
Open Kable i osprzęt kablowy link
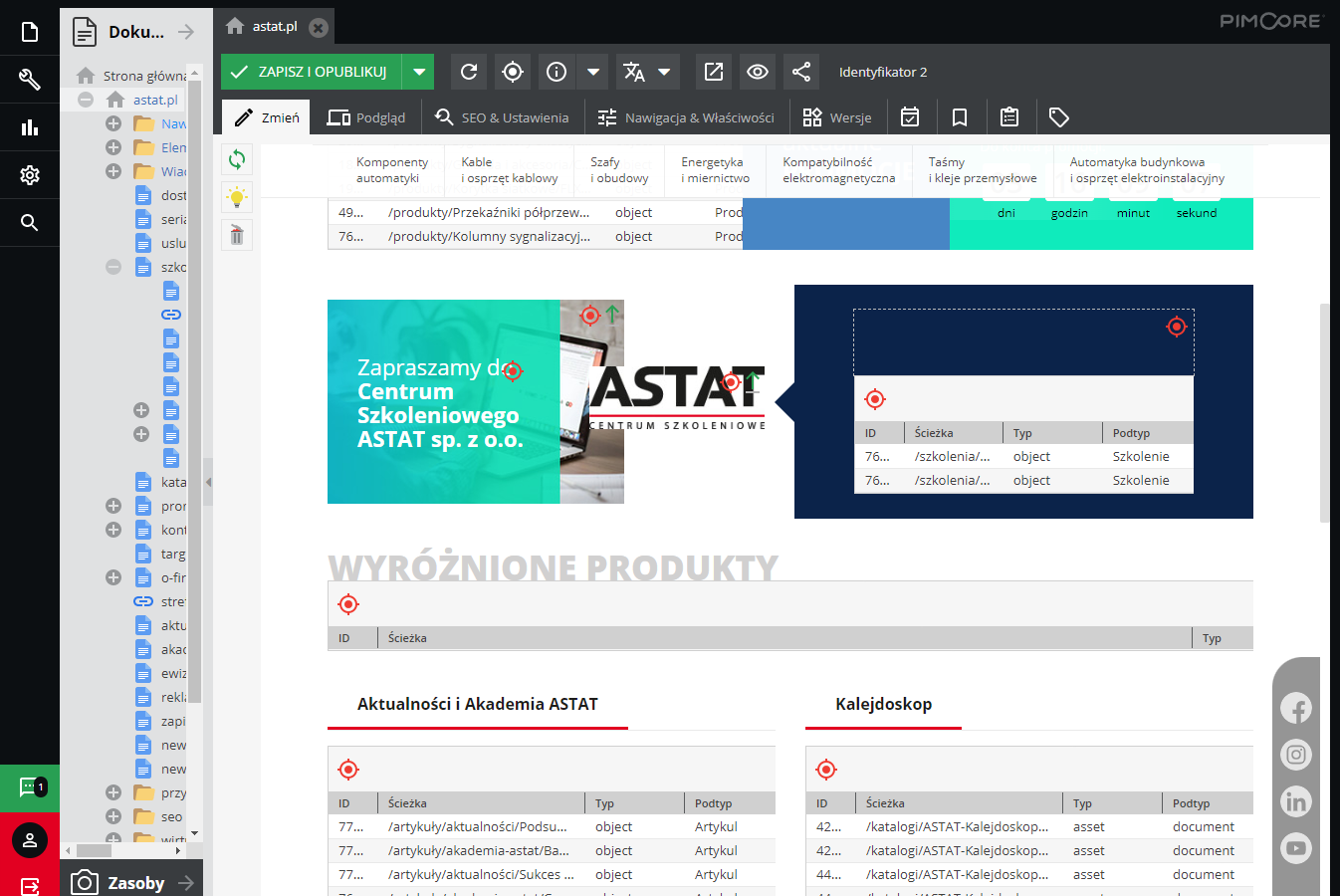coord(510,170)
